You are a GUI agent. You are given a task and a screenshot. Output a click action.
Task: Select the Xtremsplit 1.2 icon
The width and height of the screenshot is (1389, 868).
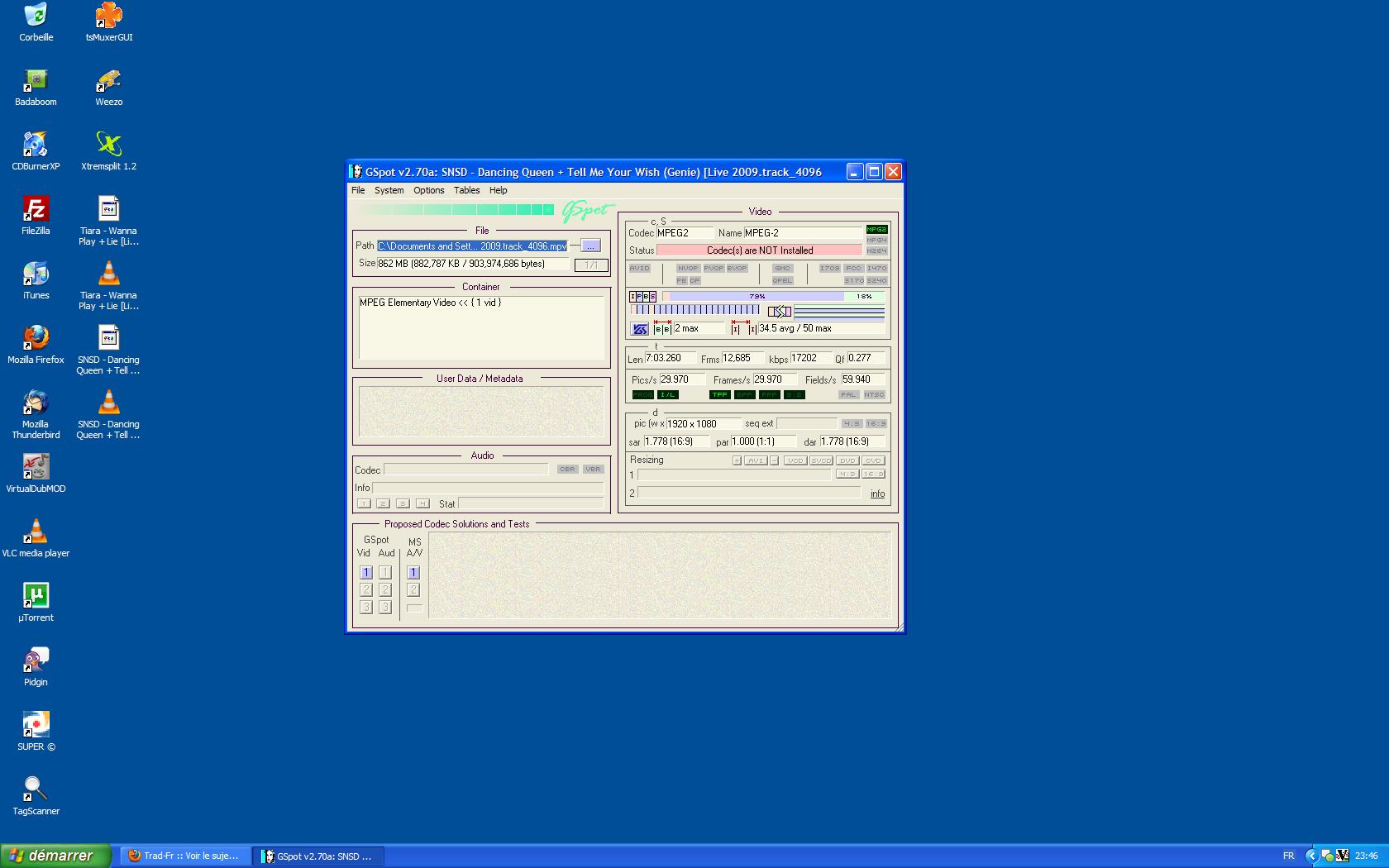[108, 144]
